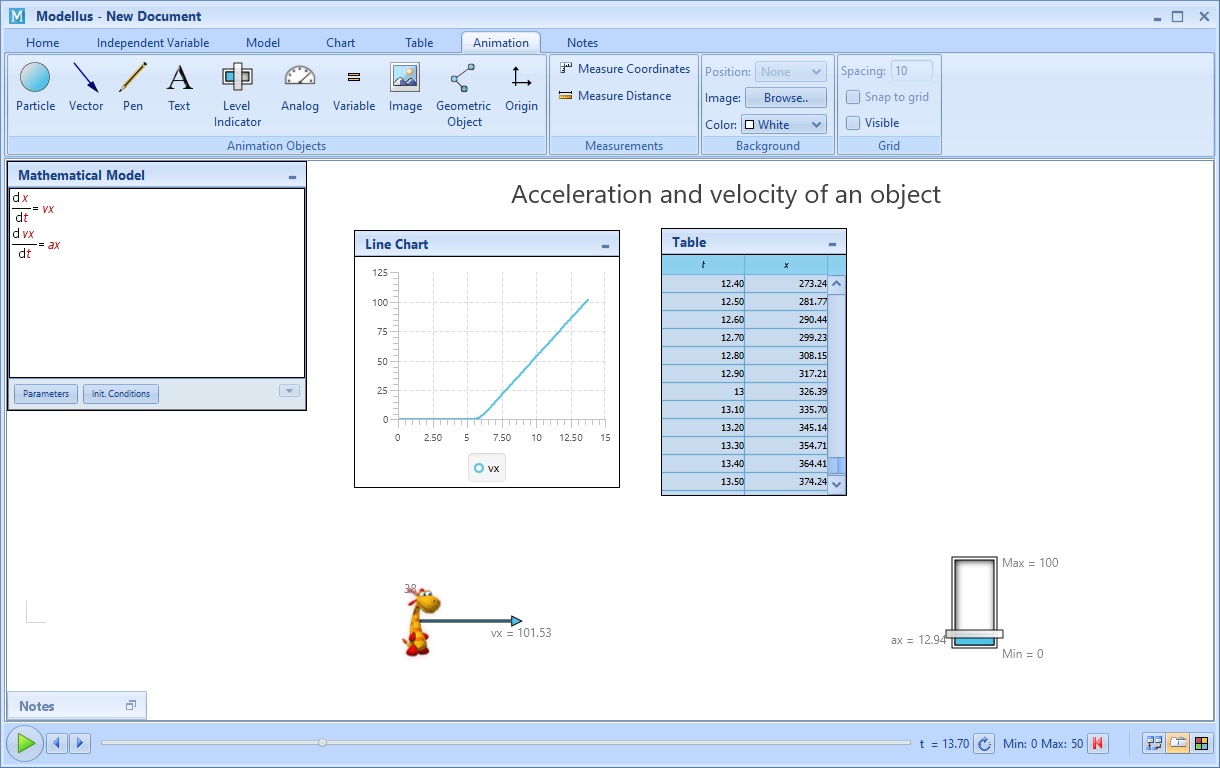Screen dimensions: 1220x768
Task: Enable the Visible grid checkbox
Action: [x=853, y=123]
